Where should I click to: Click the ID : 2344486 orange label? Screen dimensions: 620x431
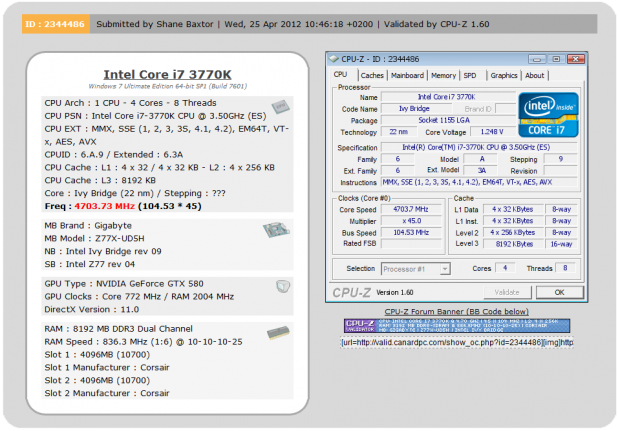pos(55,24)
